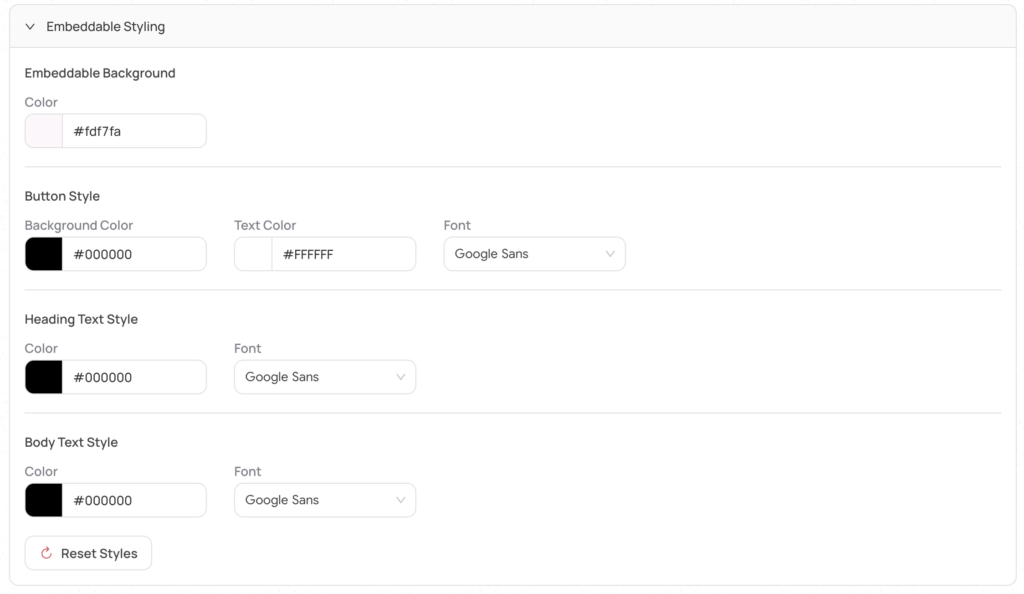Screen dimensions: 1024x594
Task: Click the Body Text color hex field
Action: click(x=133, y=500)
